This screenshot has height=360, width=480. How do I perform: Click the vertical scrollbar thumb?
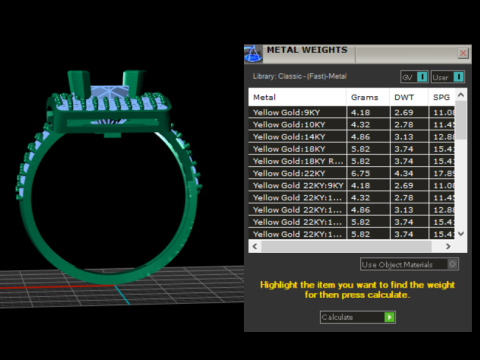461,120
